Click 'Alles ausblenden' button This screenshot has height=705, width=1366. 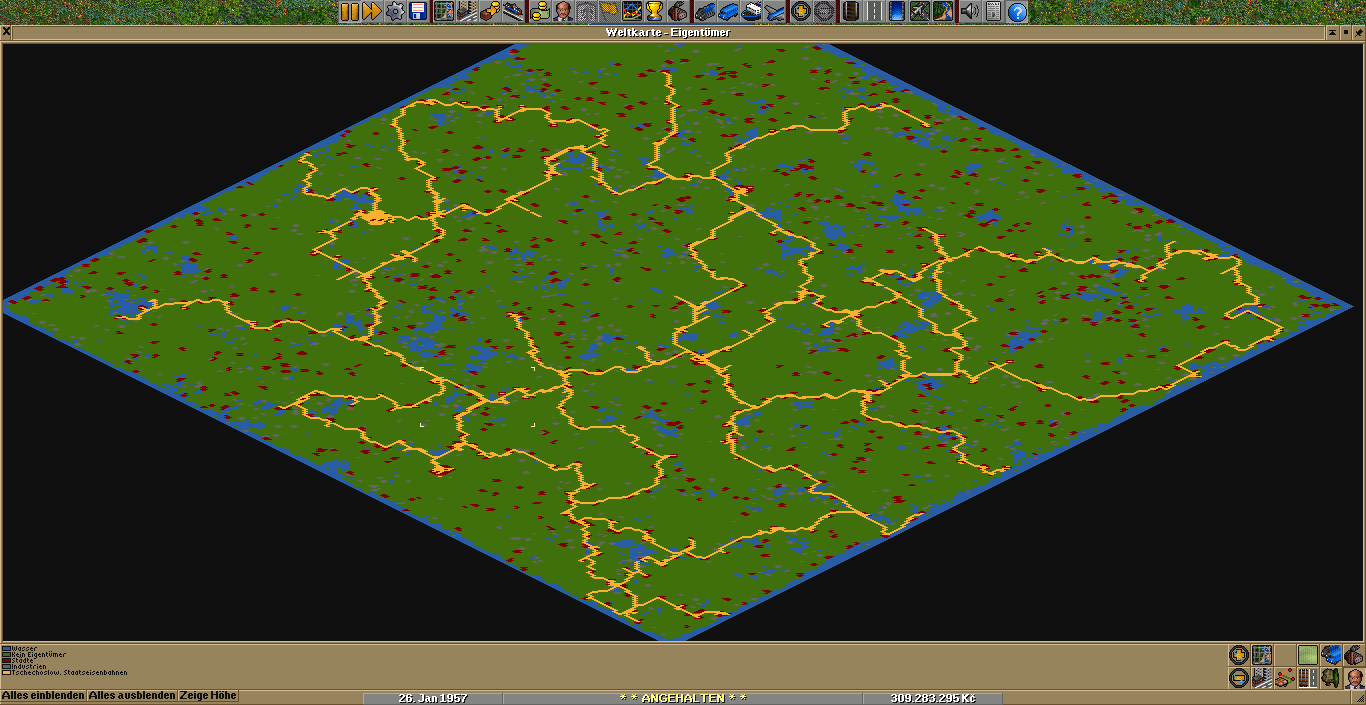pos(132,696)
